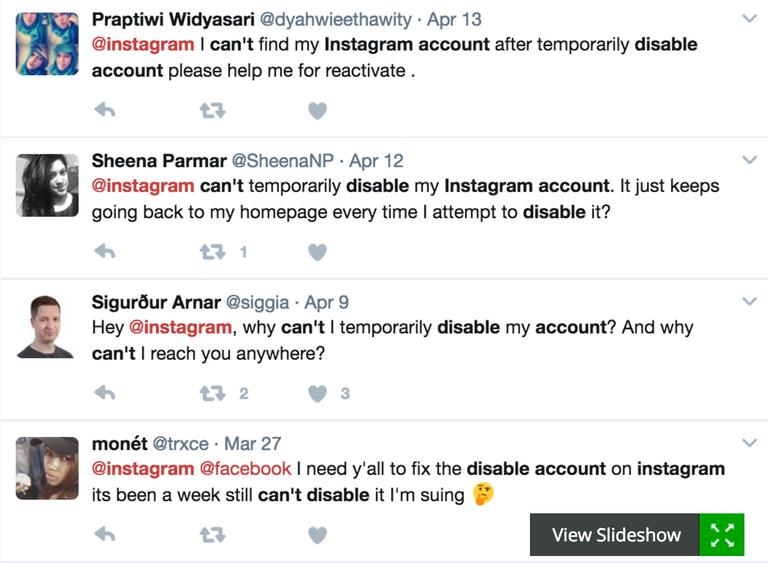This screenshot has height=563, width=768.
Task: Expand more options chevron on monét's tweet
Action: [x=749, y=443]
